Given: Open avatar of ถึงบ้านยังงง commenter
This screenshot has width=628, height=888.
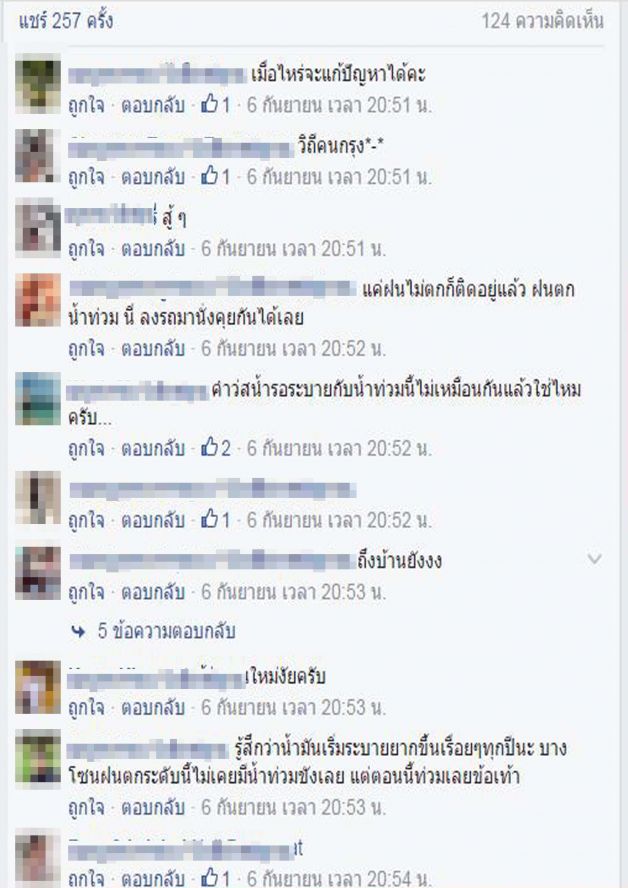Looking at the screenshot, I should [x=37, y=573].
